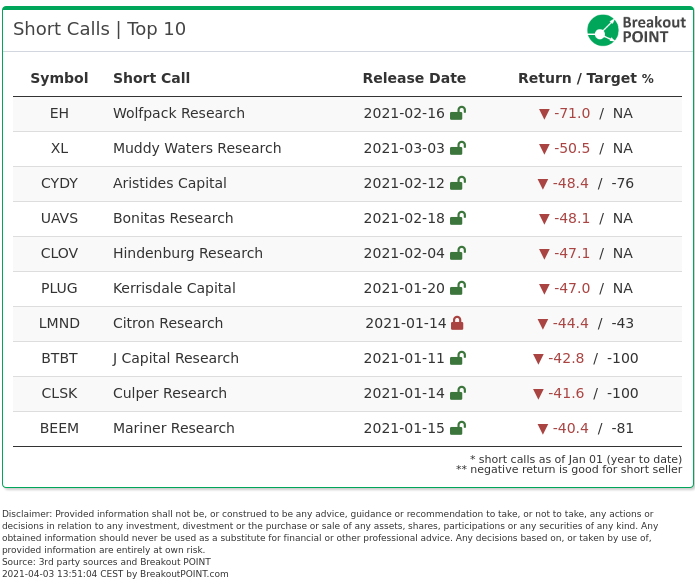Screen dimensions: 695x582
Task: Click the red down arrow beside -47.1
Action: [544, 254]
